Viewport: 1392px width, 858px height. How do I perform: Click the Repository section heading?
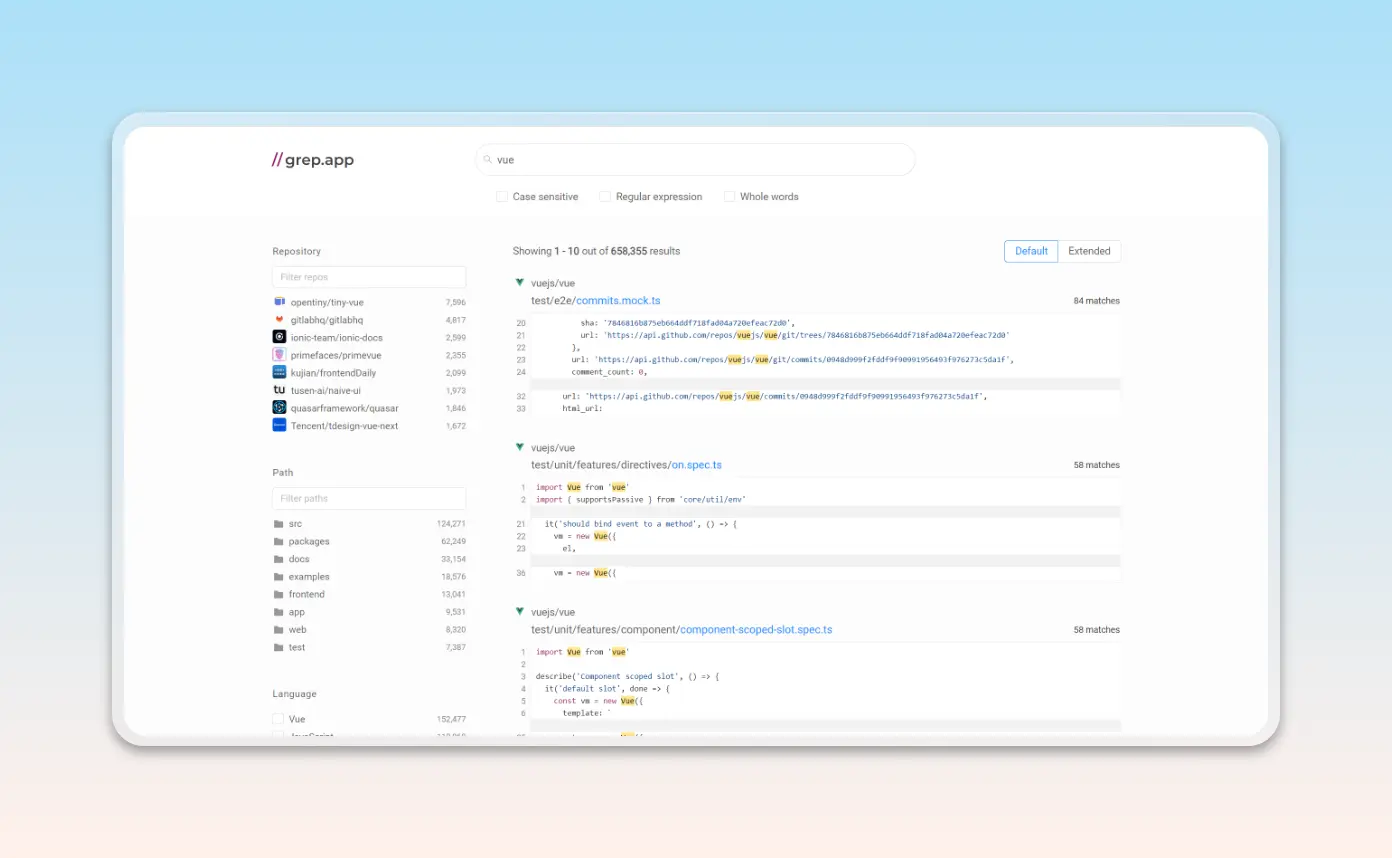[297, 251]
